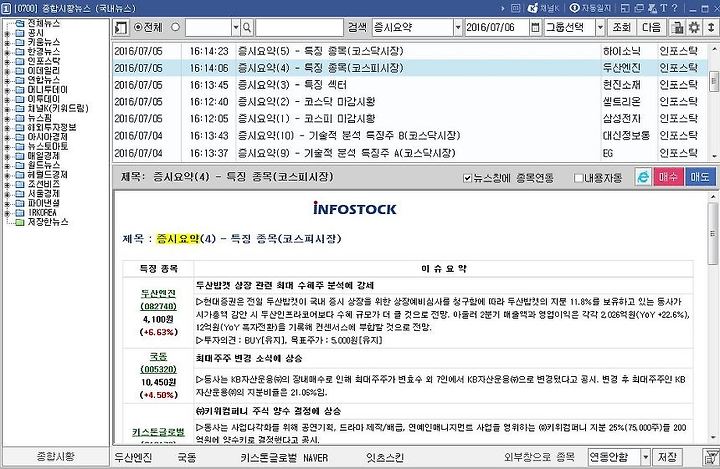Open the stock code dropdown arrow
This screenshot has height=469, width=720.
pos(236,28)
